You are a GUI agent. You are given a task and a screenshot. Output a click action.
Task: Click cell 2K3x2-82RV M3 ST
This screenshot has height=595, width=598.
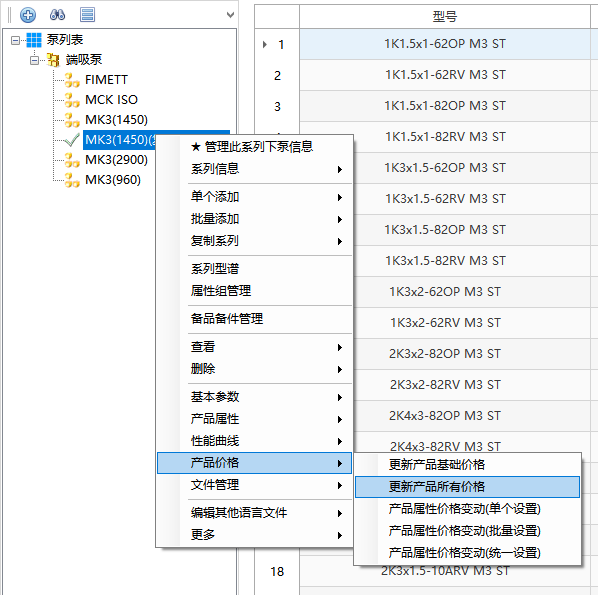[x=445, y=385]
